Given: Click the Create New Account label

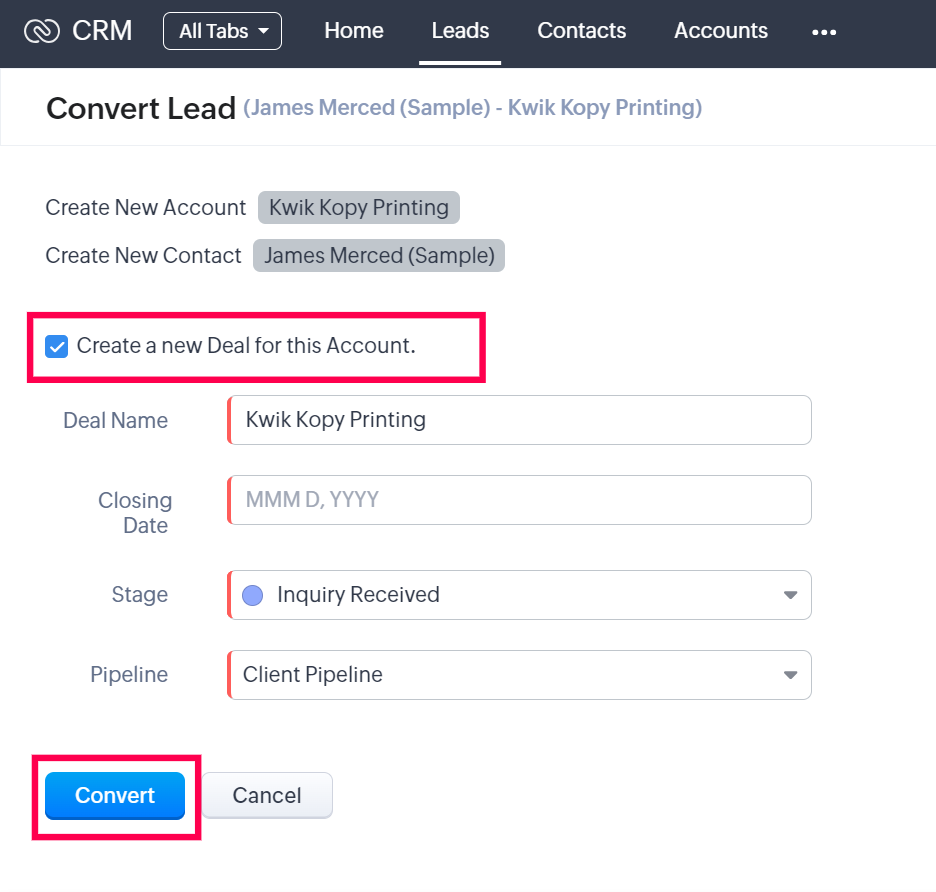Looking at the screenshot, I should [146, 207].
